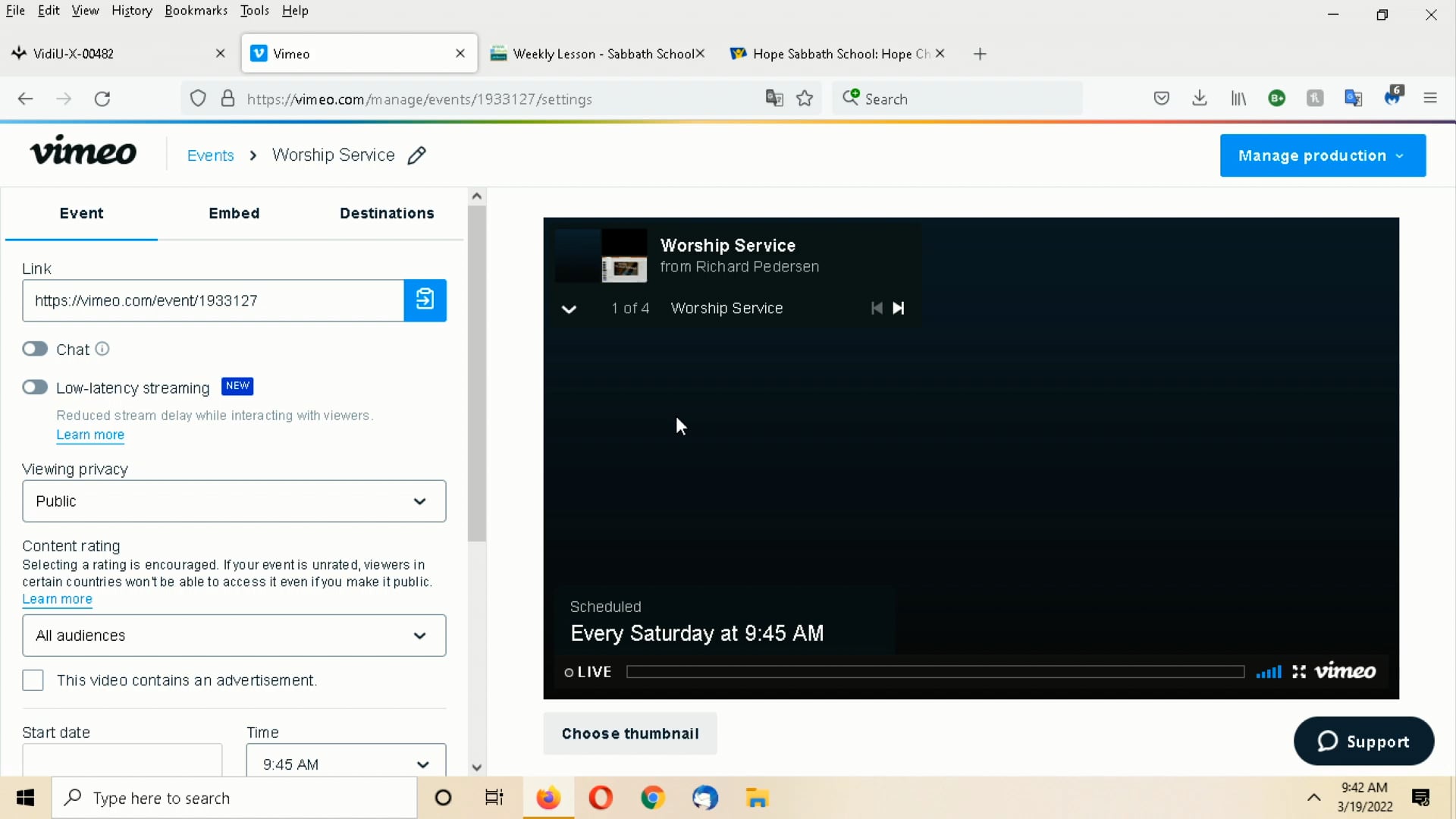This screenshot has height=819, width=1456.
Task: Show site tracking protection shield
Action: tap(198, 99)
